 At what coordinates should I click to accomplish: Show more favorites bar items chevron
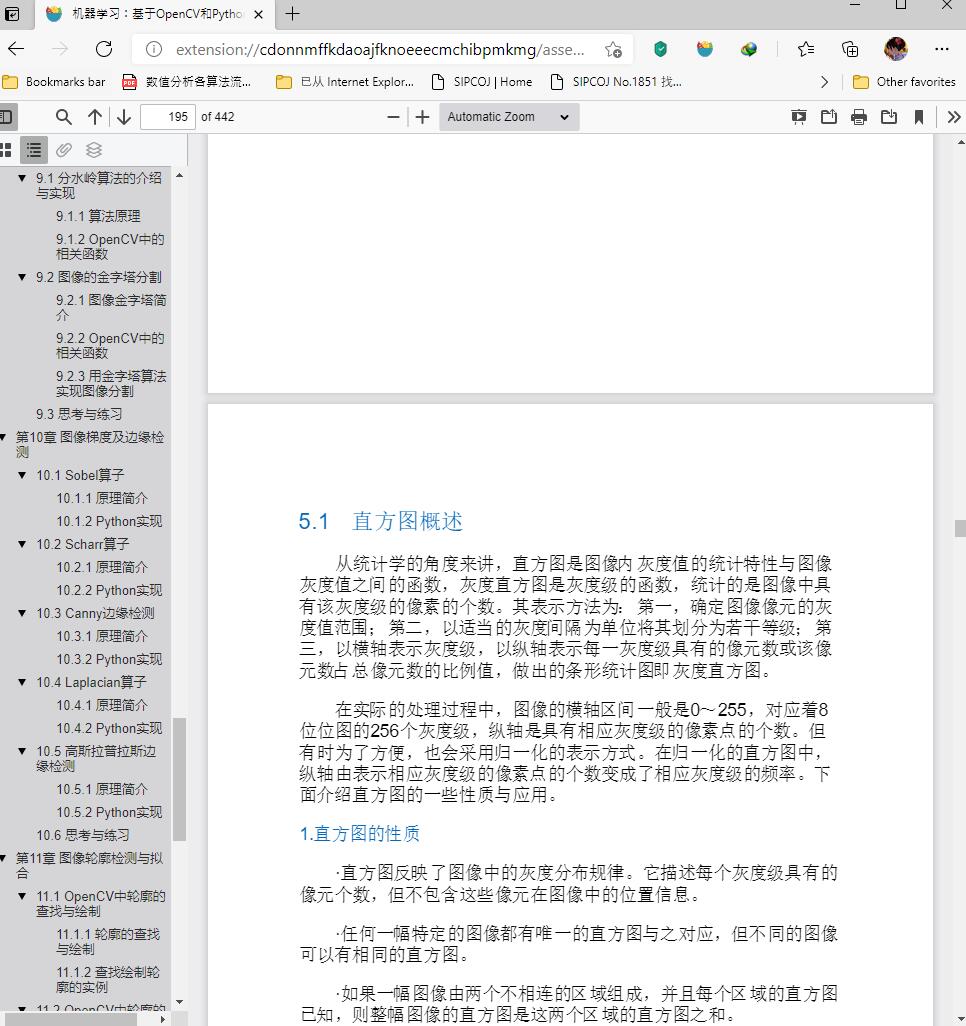(825, 82)
